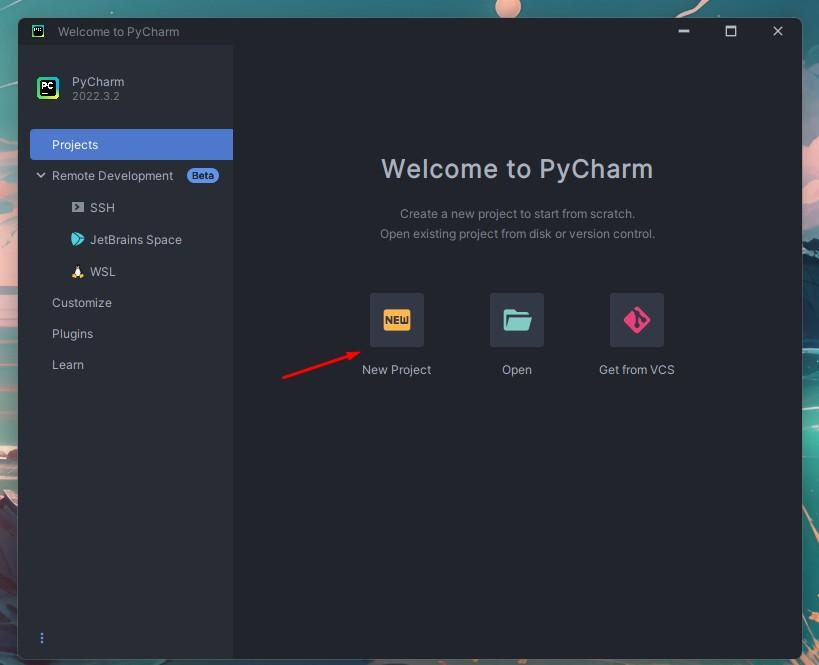Click the PyCharm logo in the sidebar

48,88
